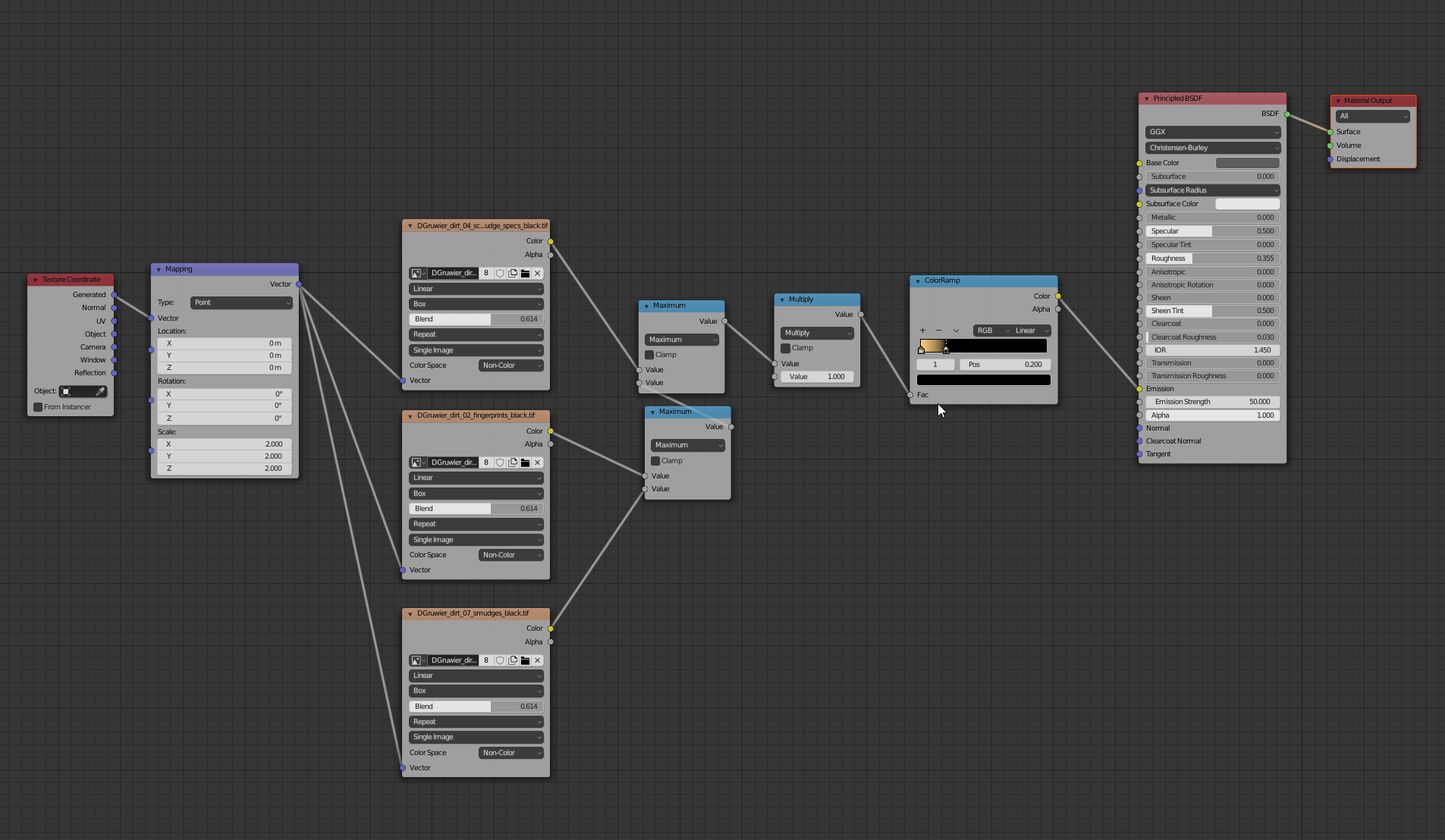Select the tan color stop on ColorRamp
The image size is (1445, 840).
click(x=921, y=349)
